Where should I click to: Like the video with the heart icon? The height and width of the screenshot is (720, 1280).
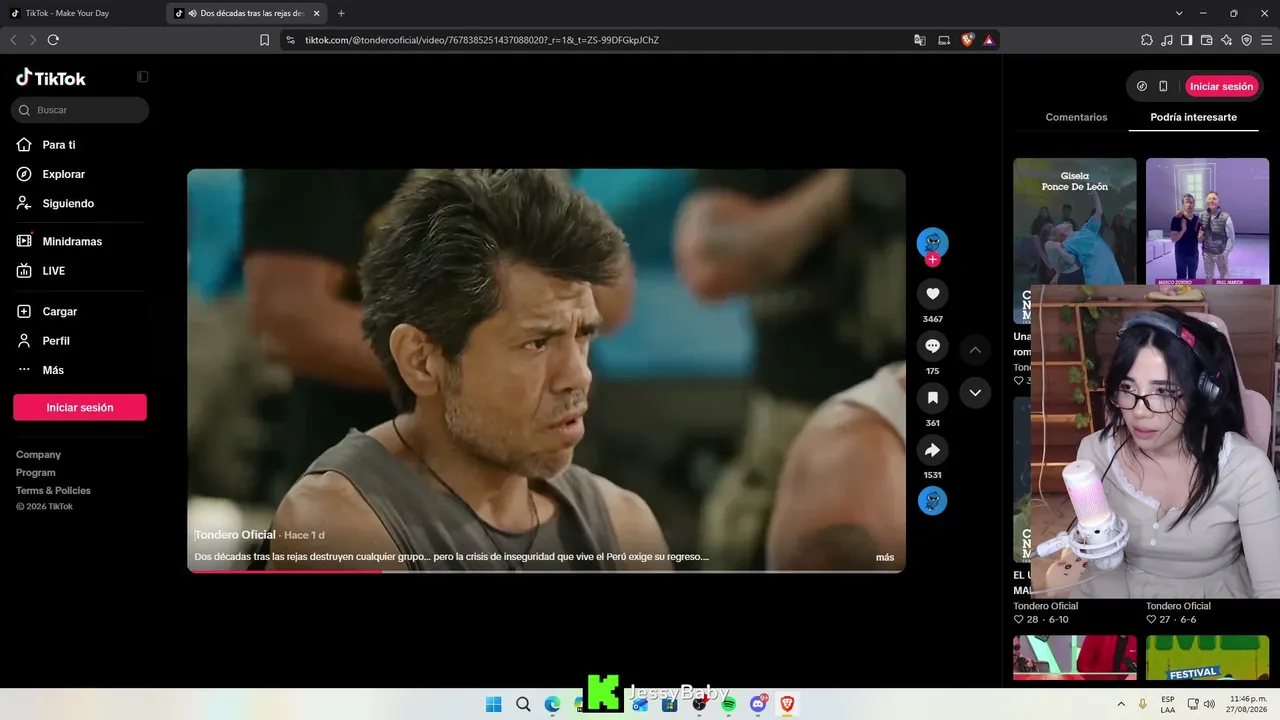(x=932, y=293)
